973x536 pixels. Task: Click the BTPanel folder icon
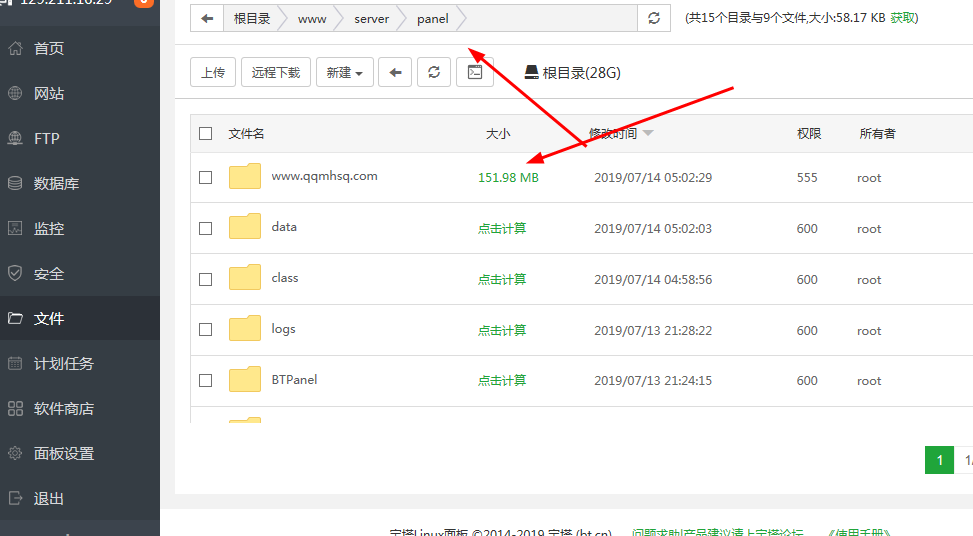tap(245, 380)
